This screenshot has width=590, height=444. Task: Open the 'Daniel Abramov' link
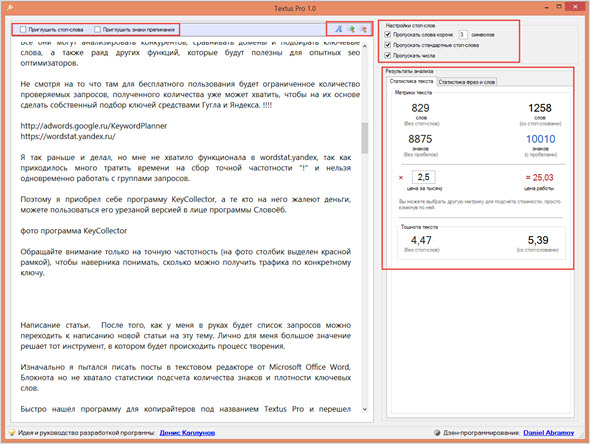[549, 433]
